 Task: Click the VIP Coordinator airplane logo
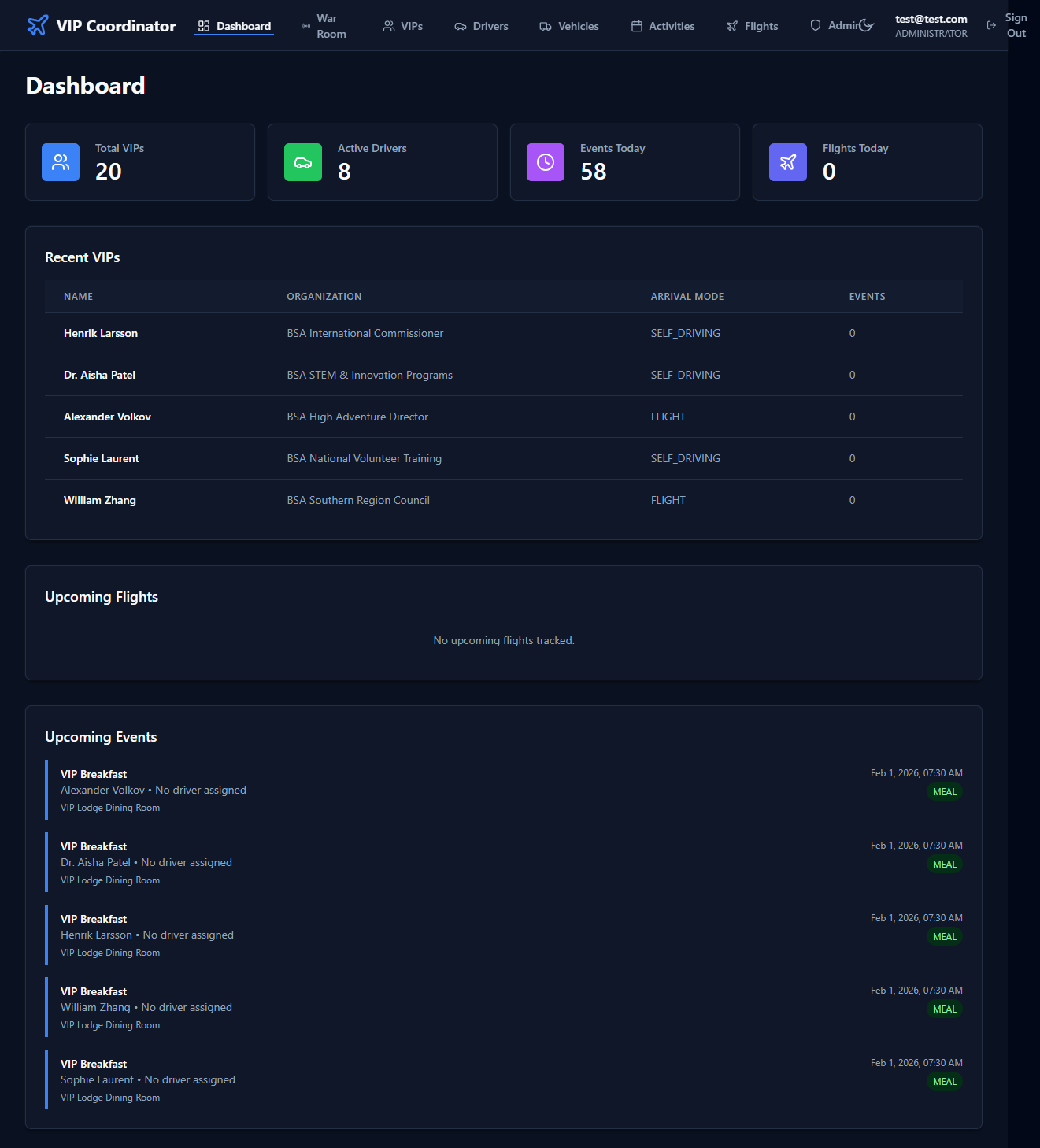pyautogui.click(x=37, y=26)
